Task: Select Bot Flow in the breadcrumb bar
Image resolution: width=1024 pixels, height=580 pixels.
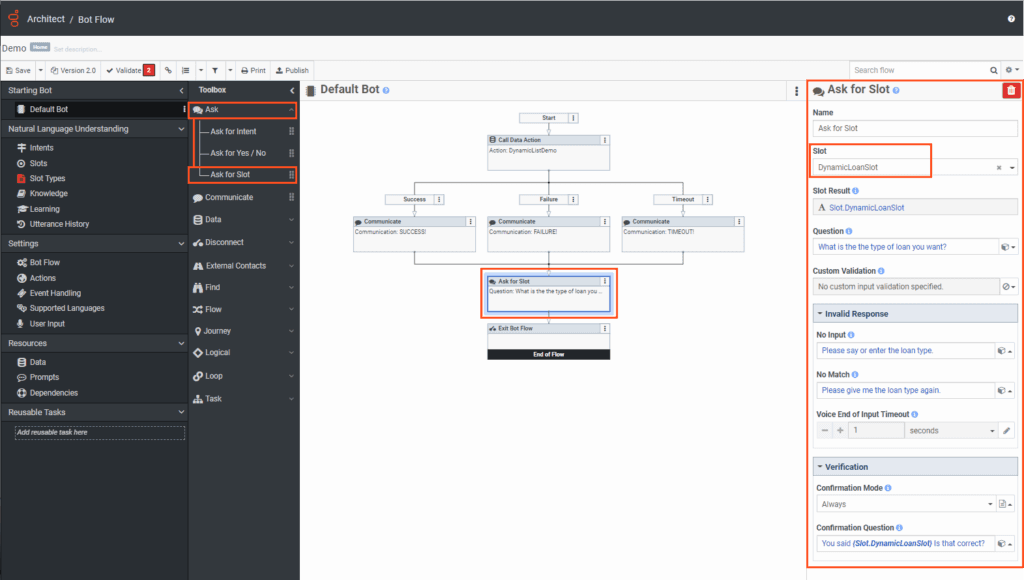Action: point(95,18)
